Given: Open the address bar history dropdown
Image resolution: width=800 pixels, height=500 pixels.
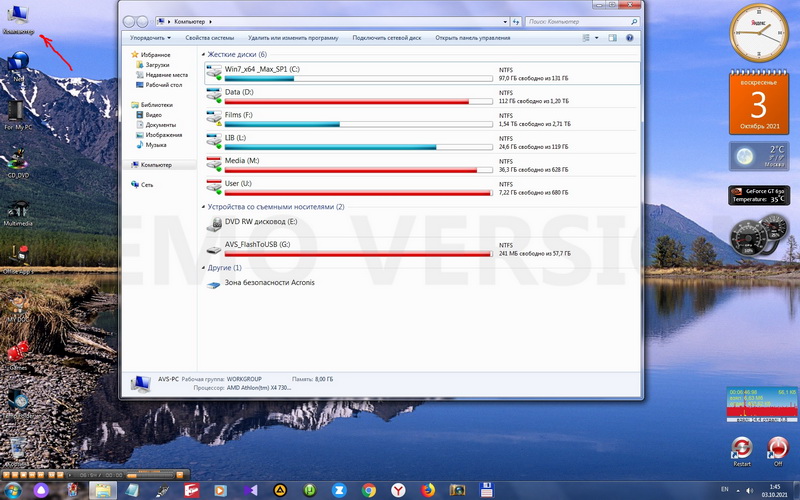Looking at the screenshot, I should point(505,22).
